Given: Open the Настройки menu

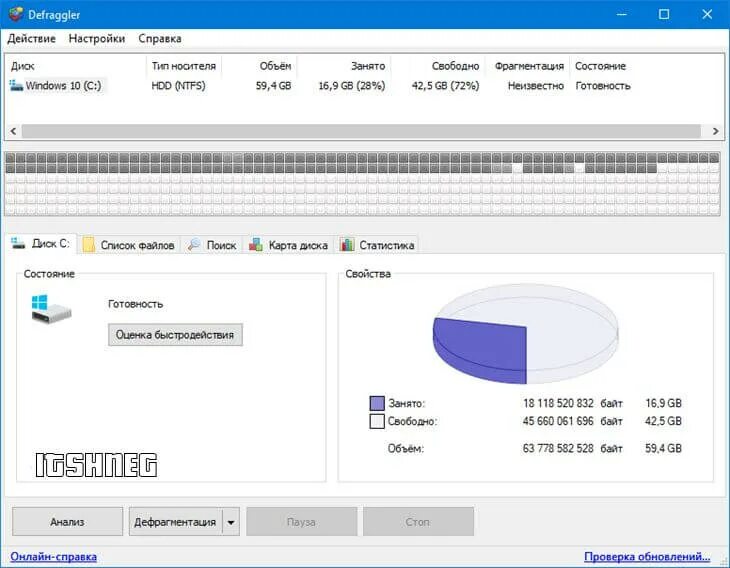Looking at the screenshot, I should coord(97,39).
